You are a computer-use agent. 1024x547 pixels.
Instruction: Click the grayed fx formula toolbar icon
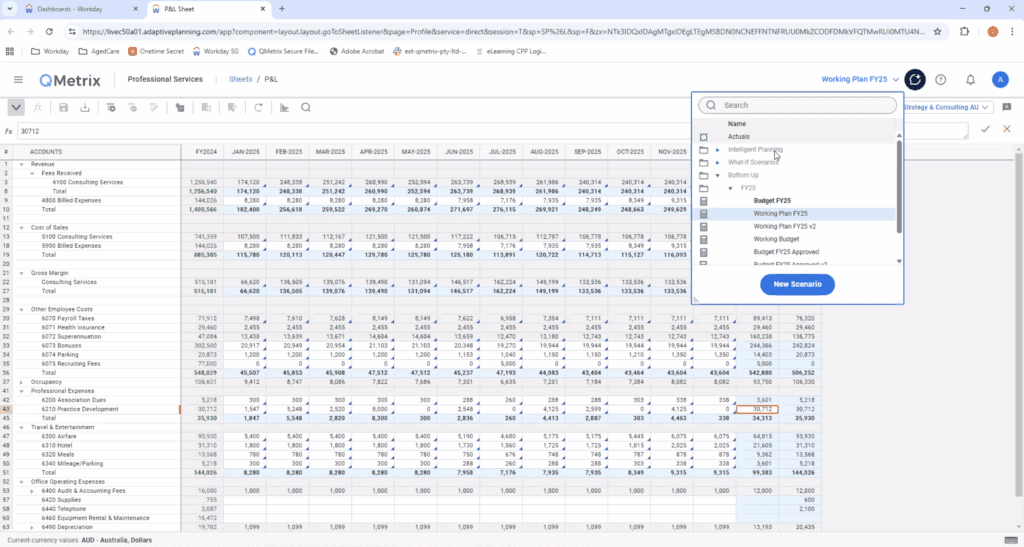(38, 108)
